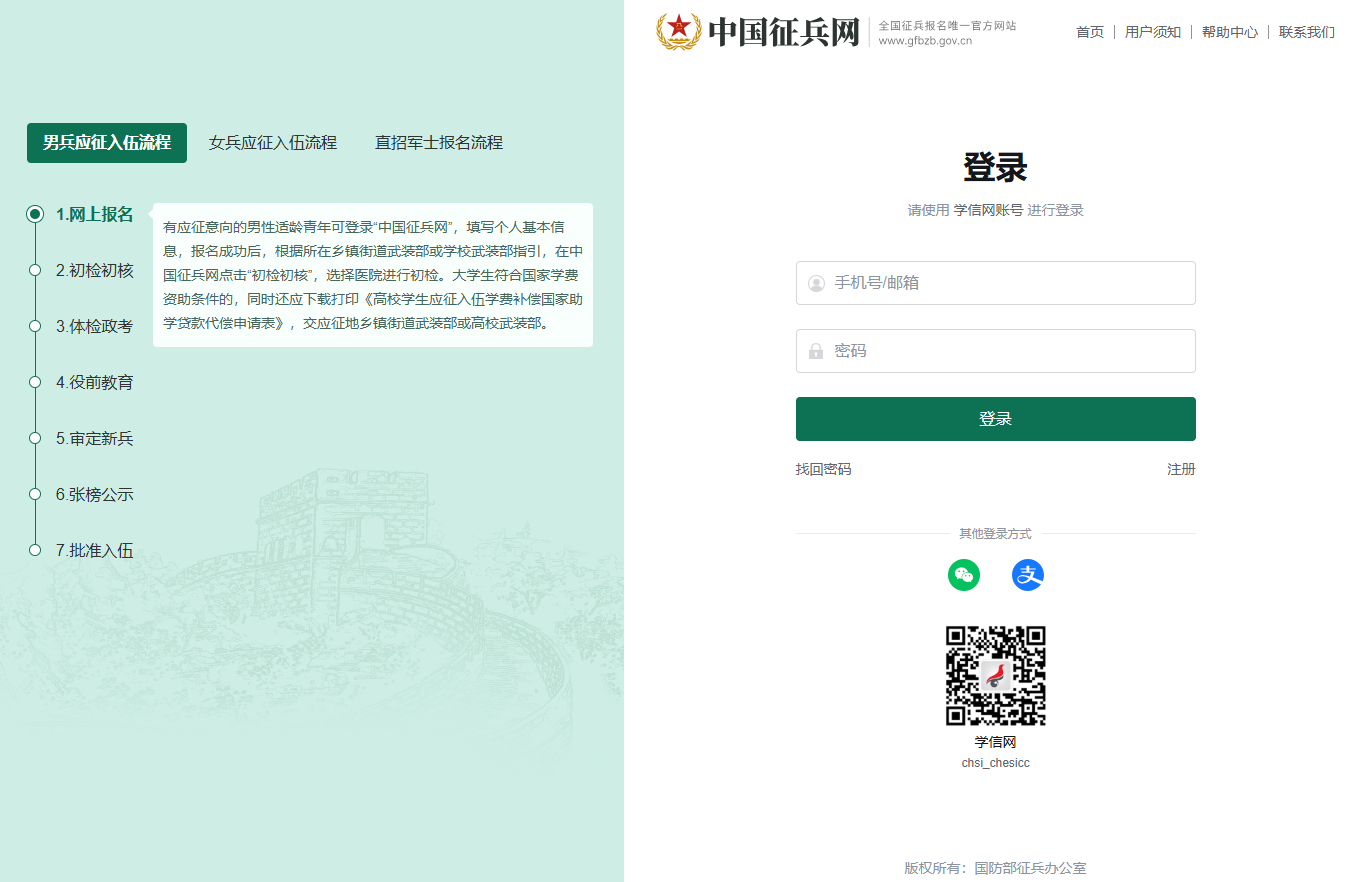Viewport: 1354px width, 882px height.
Task: Select step 7.批准入伍
Action: pyautogui.click(x=94, y=550)
